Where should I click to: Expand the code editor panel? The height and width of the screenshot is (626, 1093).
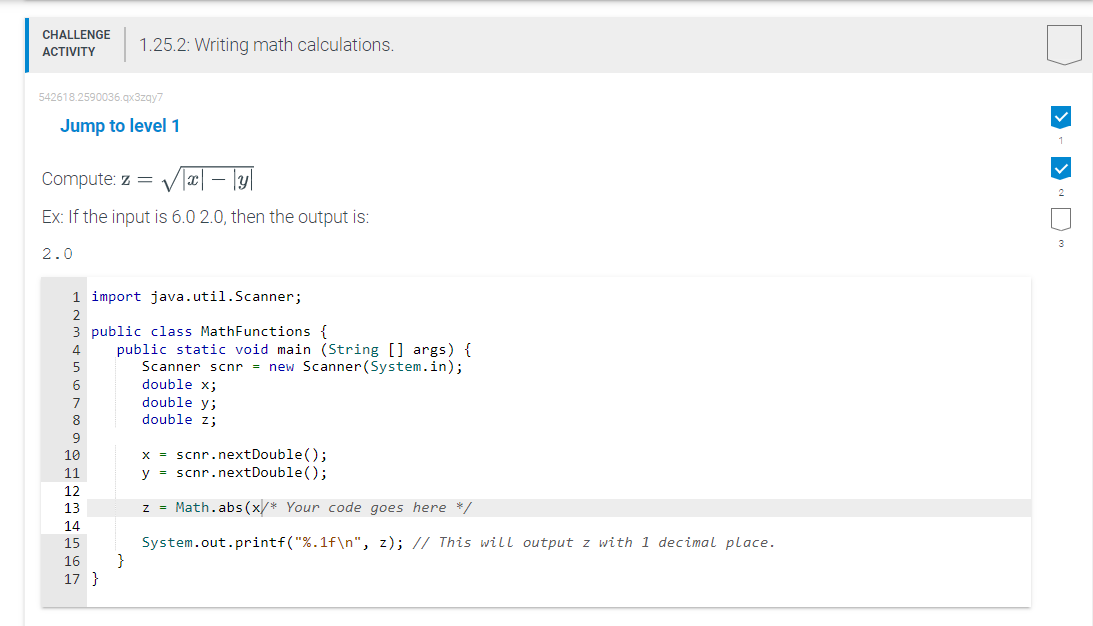point(535,440)
